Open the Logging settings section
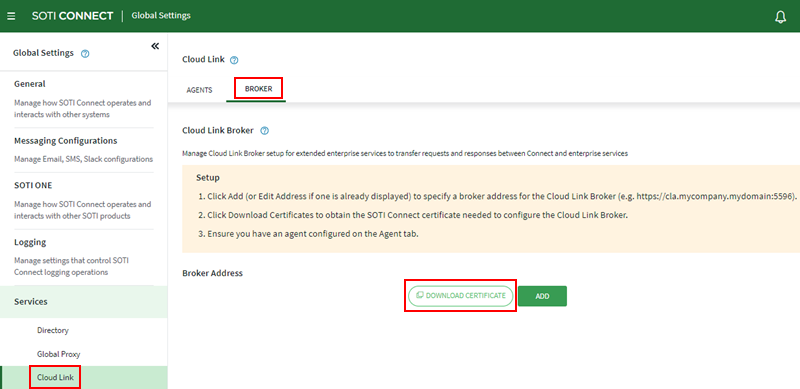Viewport: 800px width, 389px height. click(x=30, y=242)
